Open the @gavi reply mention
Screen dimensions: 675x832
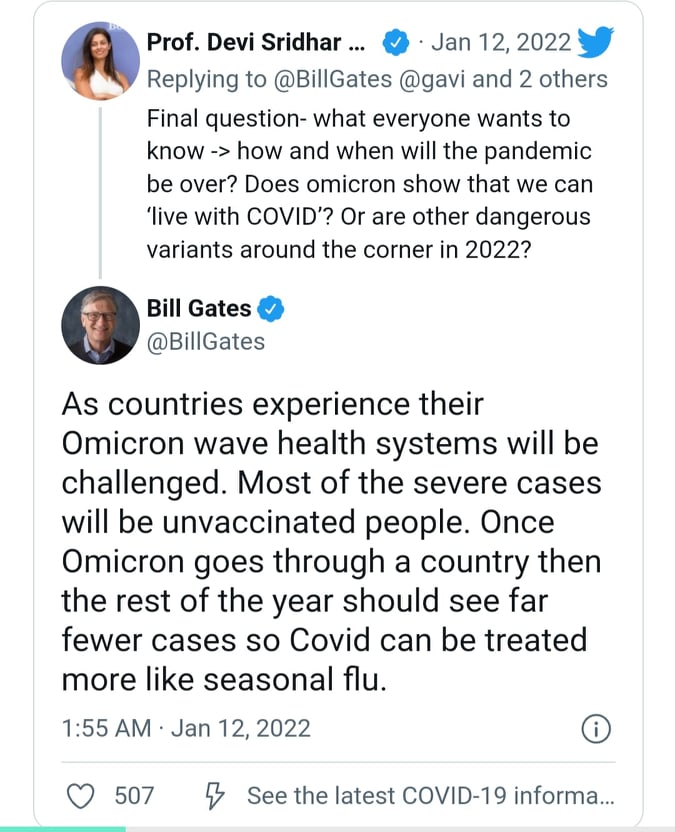click(432, 80)
